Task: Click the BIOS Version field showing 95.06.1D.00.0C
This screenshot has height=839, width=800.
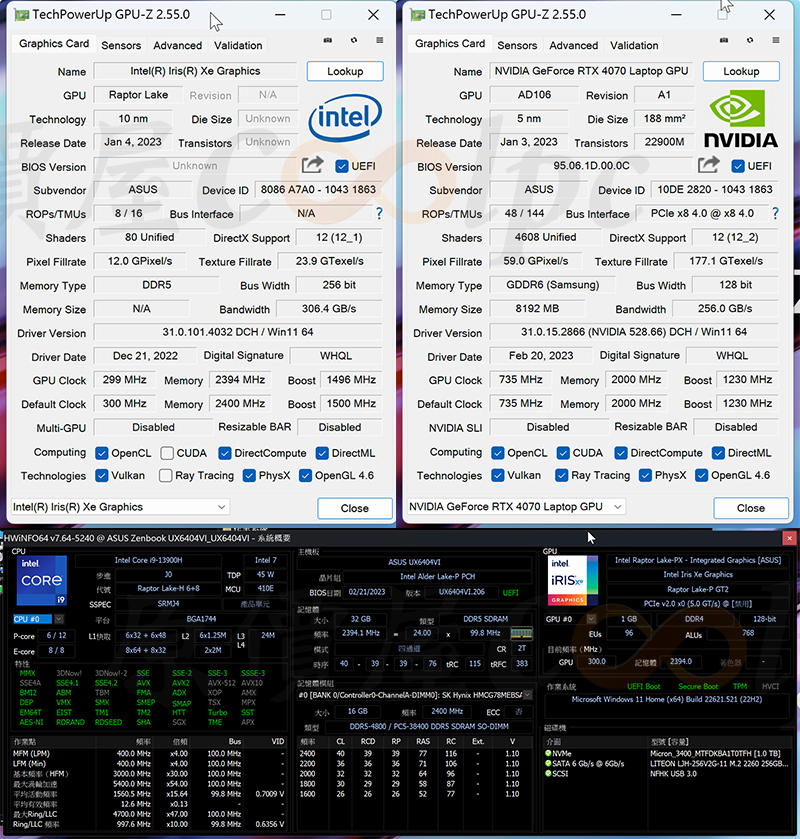Action: 591,166
